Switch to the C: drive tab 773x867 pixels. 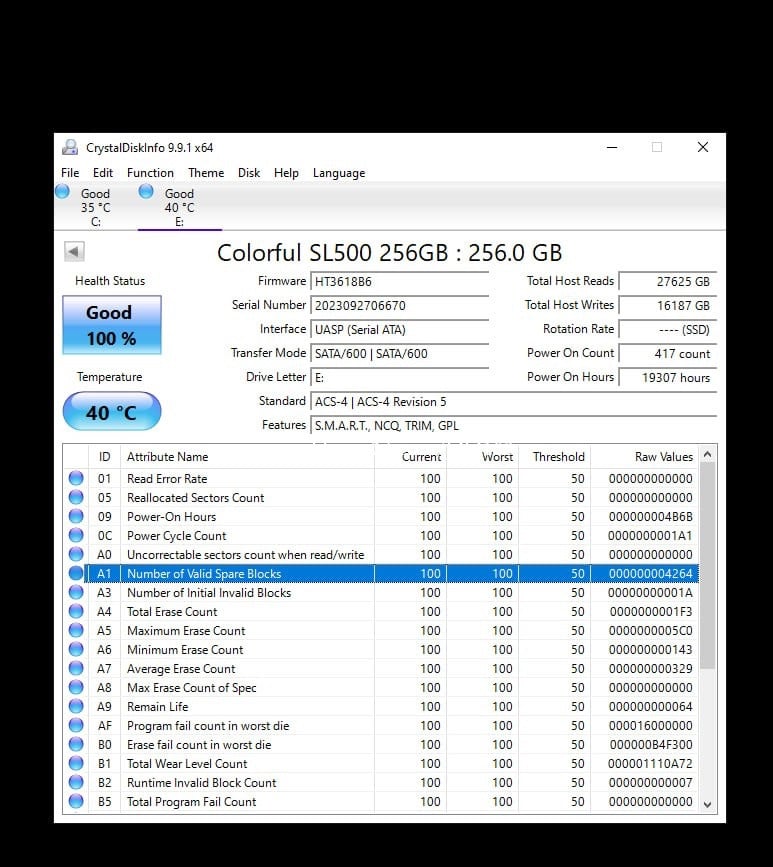coord(95,207)
